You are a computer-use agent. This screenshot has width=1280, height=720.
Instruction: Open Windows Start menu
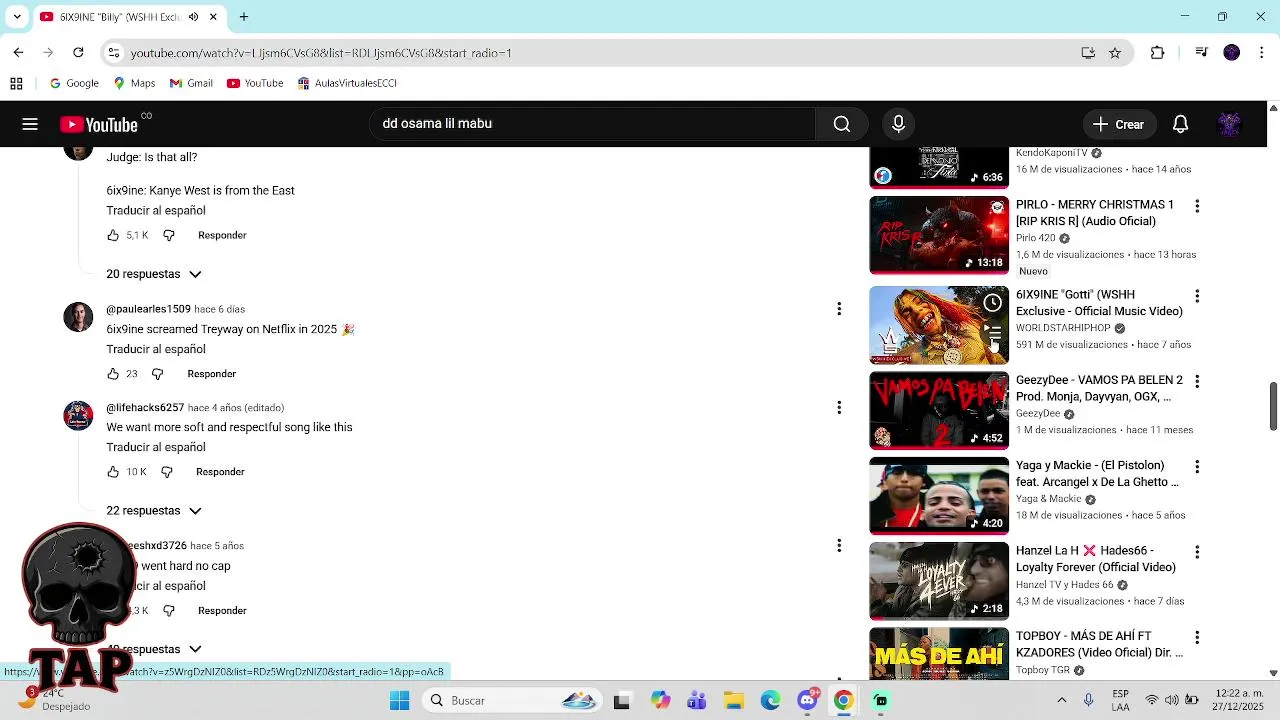[399, 700]
